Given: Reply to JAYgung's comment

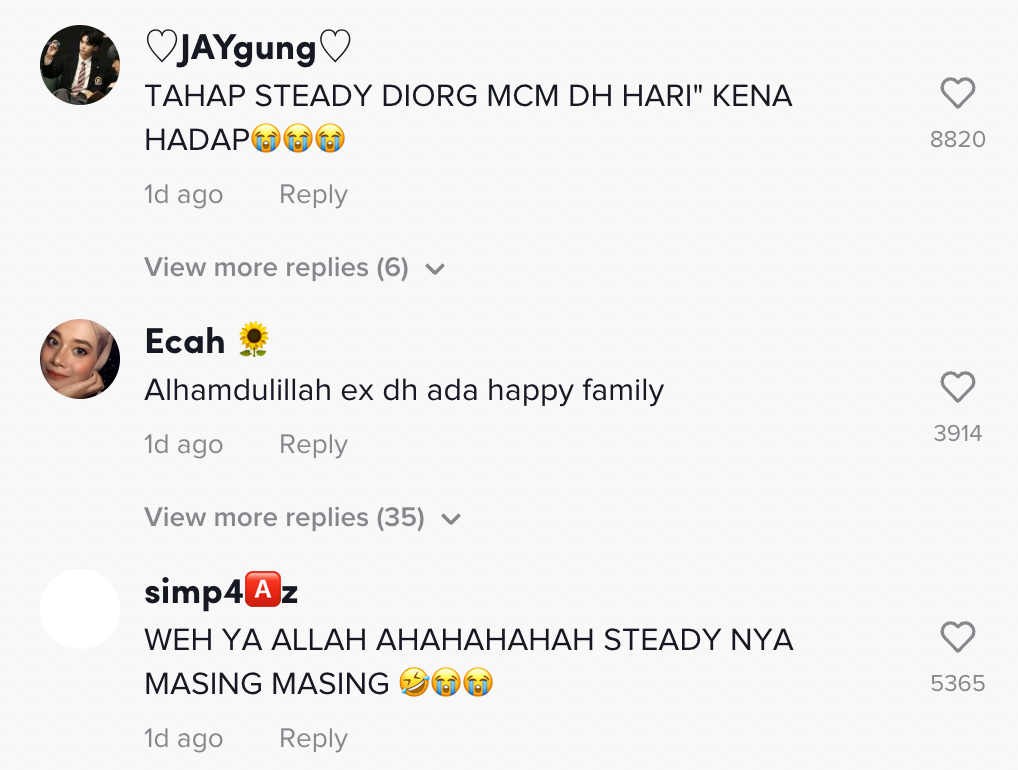Looking at the screenshot, I should (x=313, y=195).
